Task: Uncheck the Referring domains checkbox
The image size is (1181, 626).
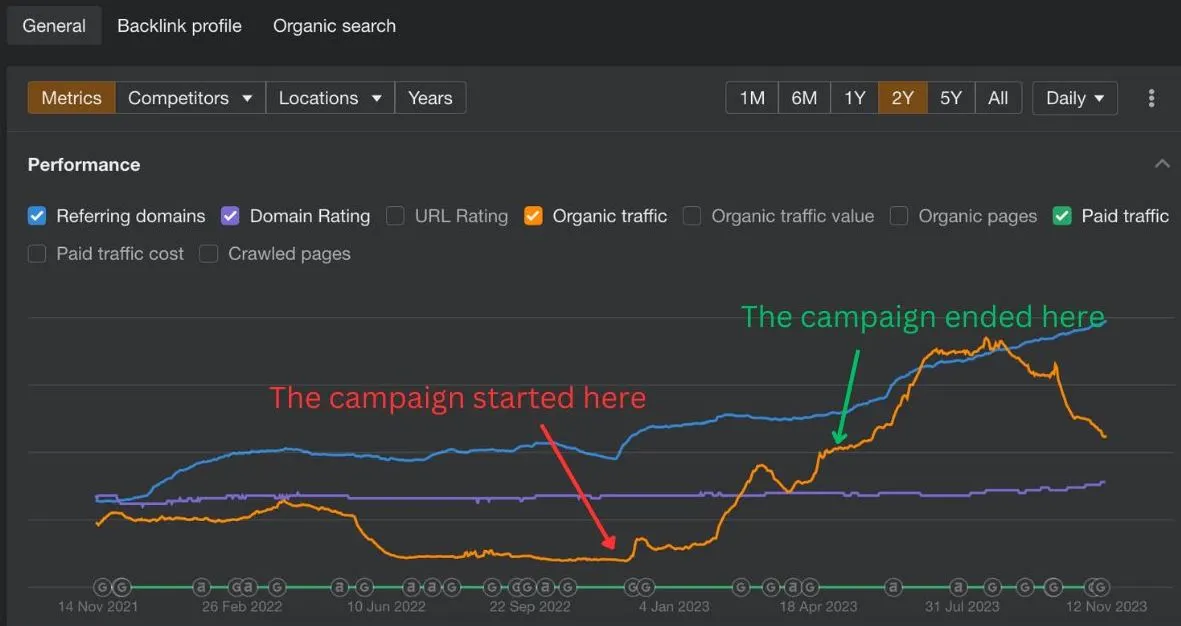Action: (37, 216)
